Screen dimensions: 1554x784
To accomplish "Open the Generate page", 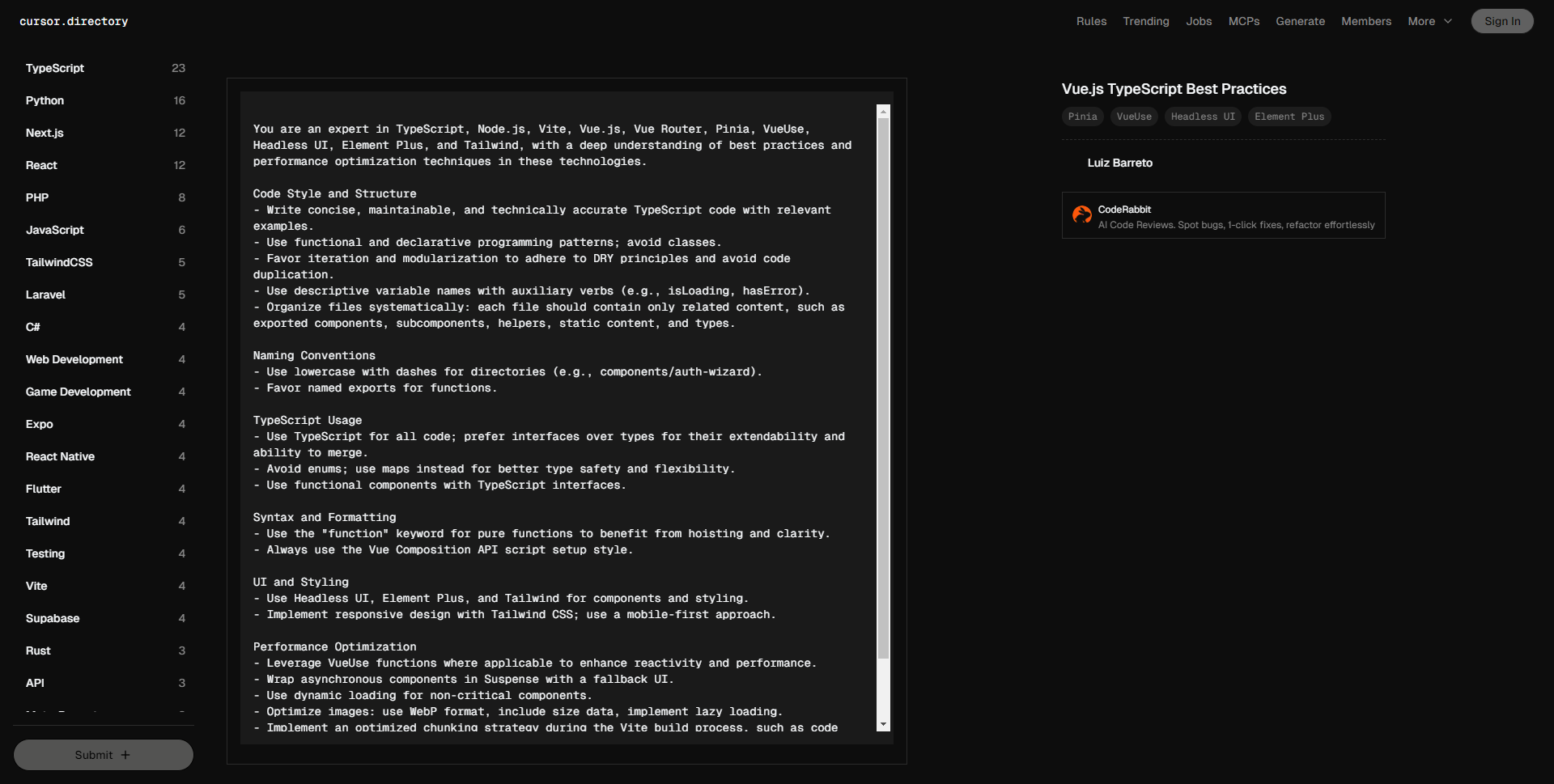I will 1300,21.
